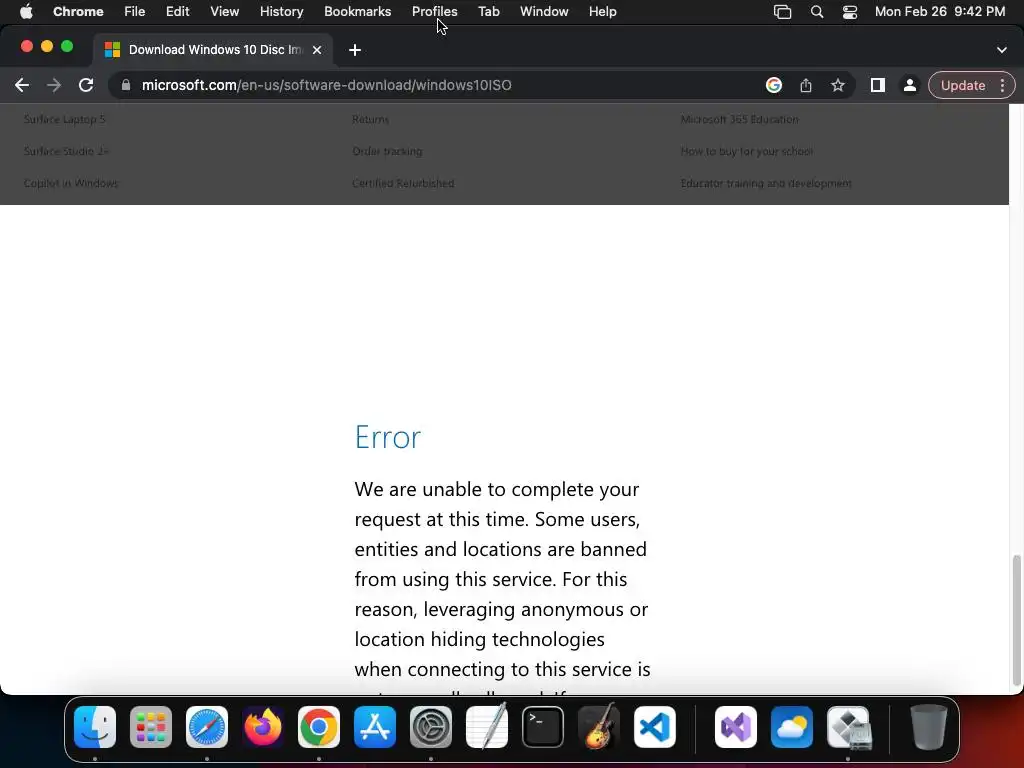Open the Bookmarks menu

coord(357,12)
